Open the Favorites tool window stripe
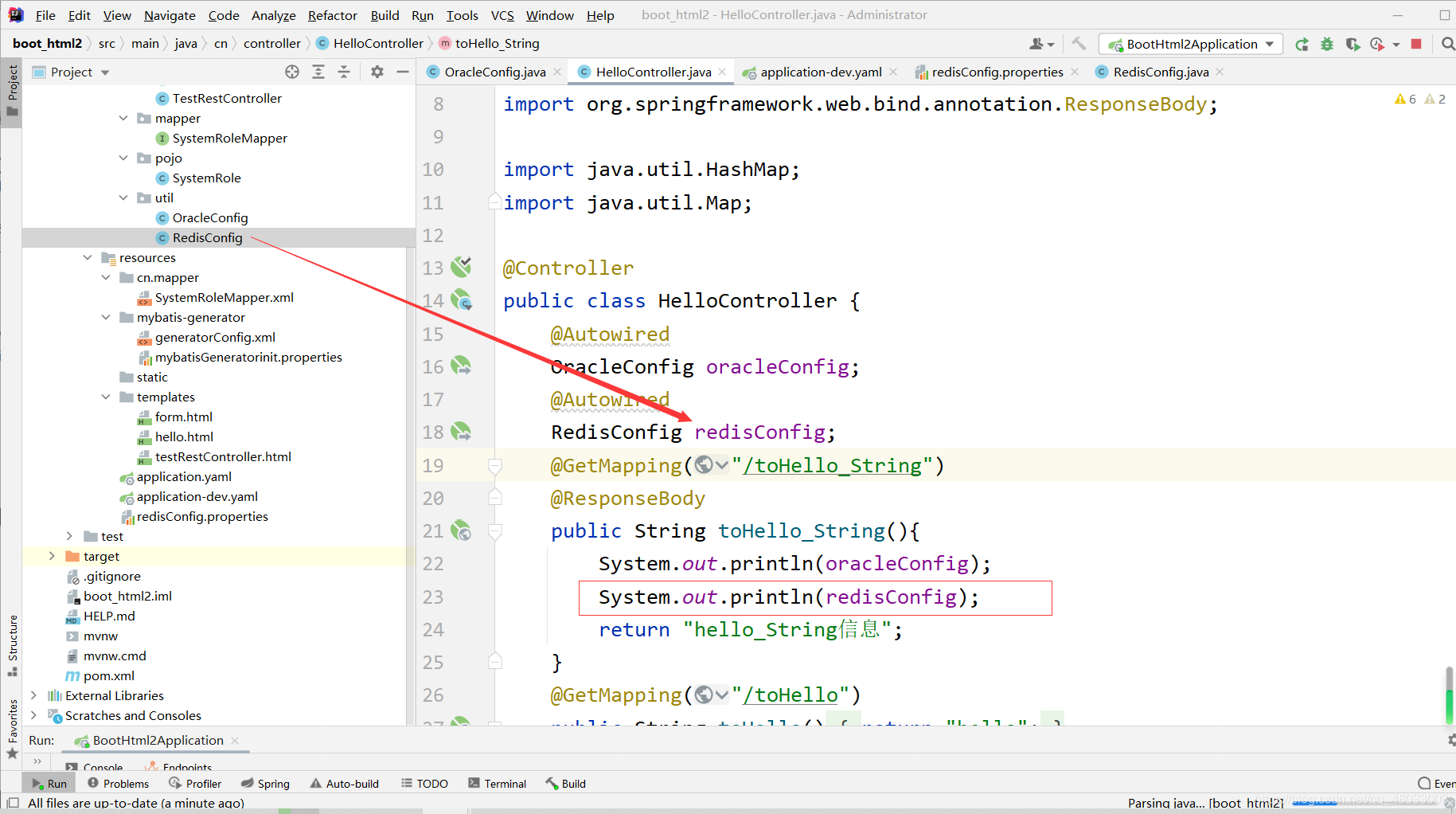 point(12,729)
